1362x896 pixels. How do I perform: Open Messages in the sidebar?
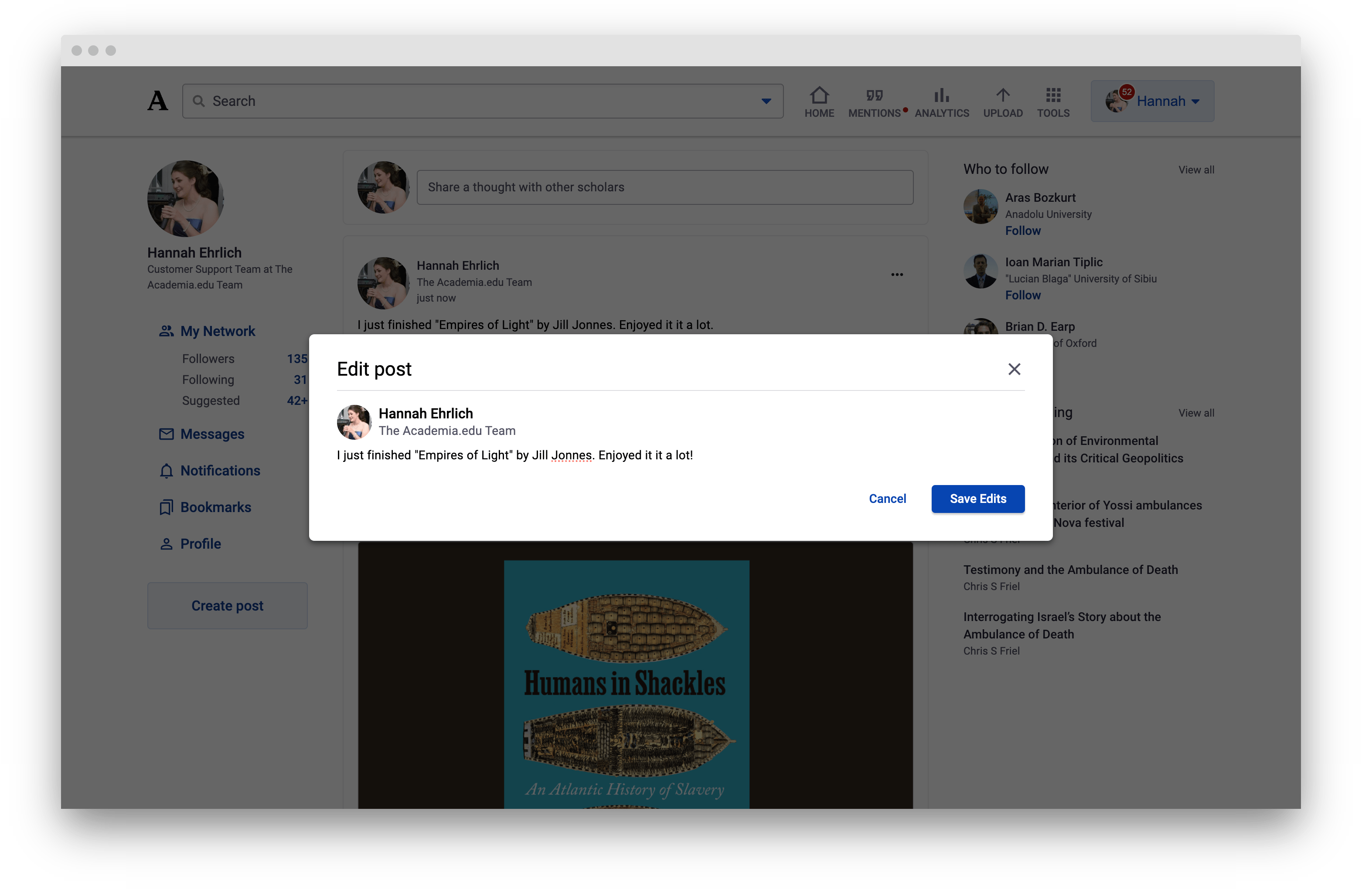pos(212,434)
